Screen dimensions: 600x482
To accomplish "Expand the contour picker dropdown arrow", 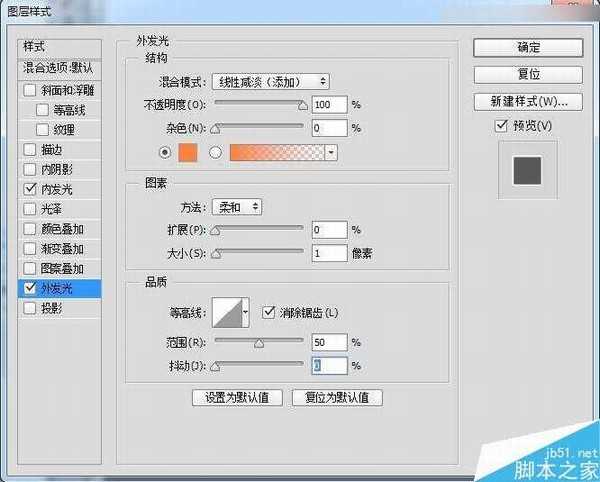I will [245, 313].
